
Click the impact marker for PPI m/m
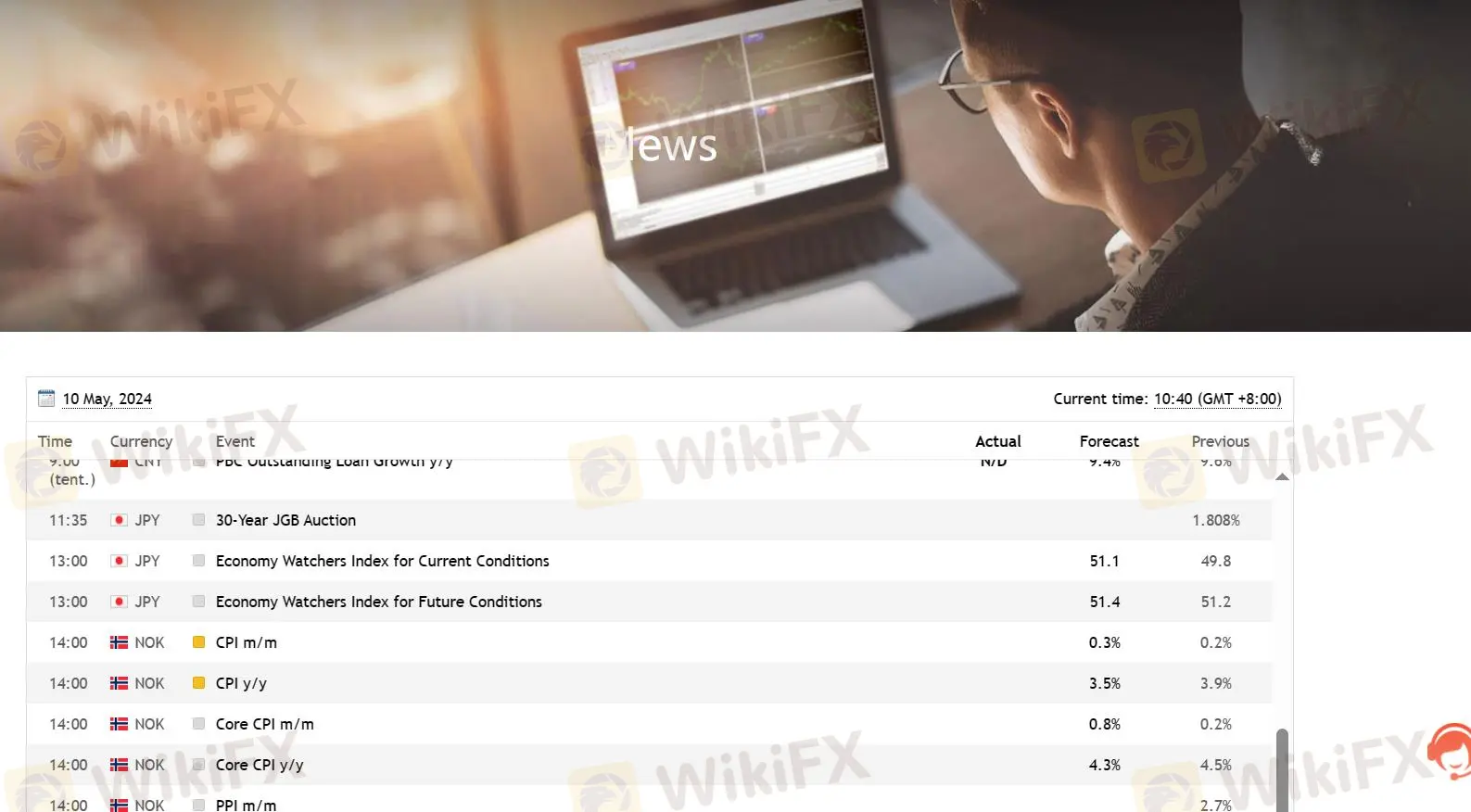(198, 806)
